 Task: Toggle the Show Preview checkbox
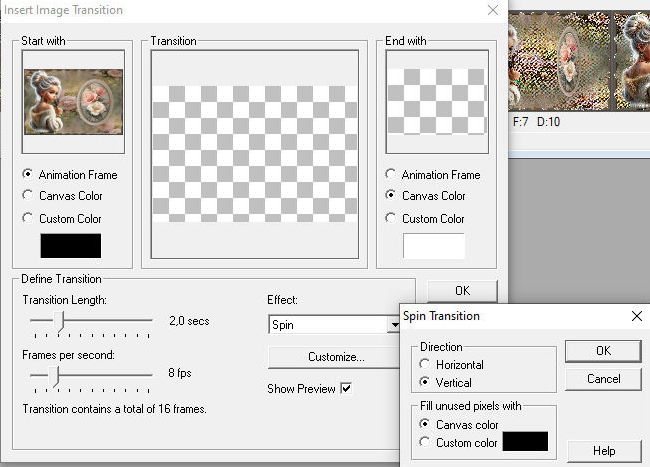(x=346, y=388)
